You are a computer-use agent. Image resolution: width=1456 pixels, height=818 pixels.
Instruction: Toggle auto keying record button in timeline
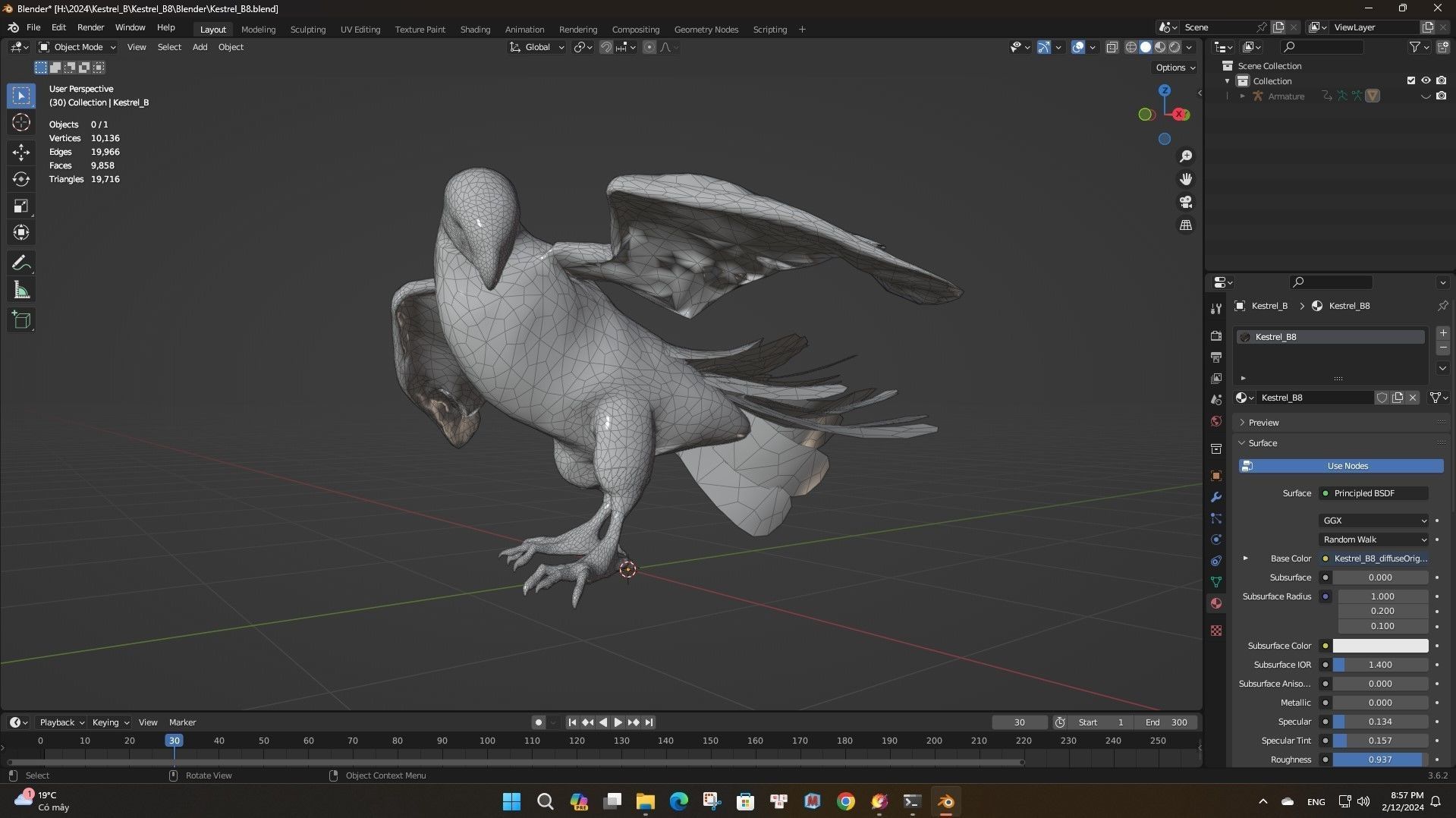point(538,722)
